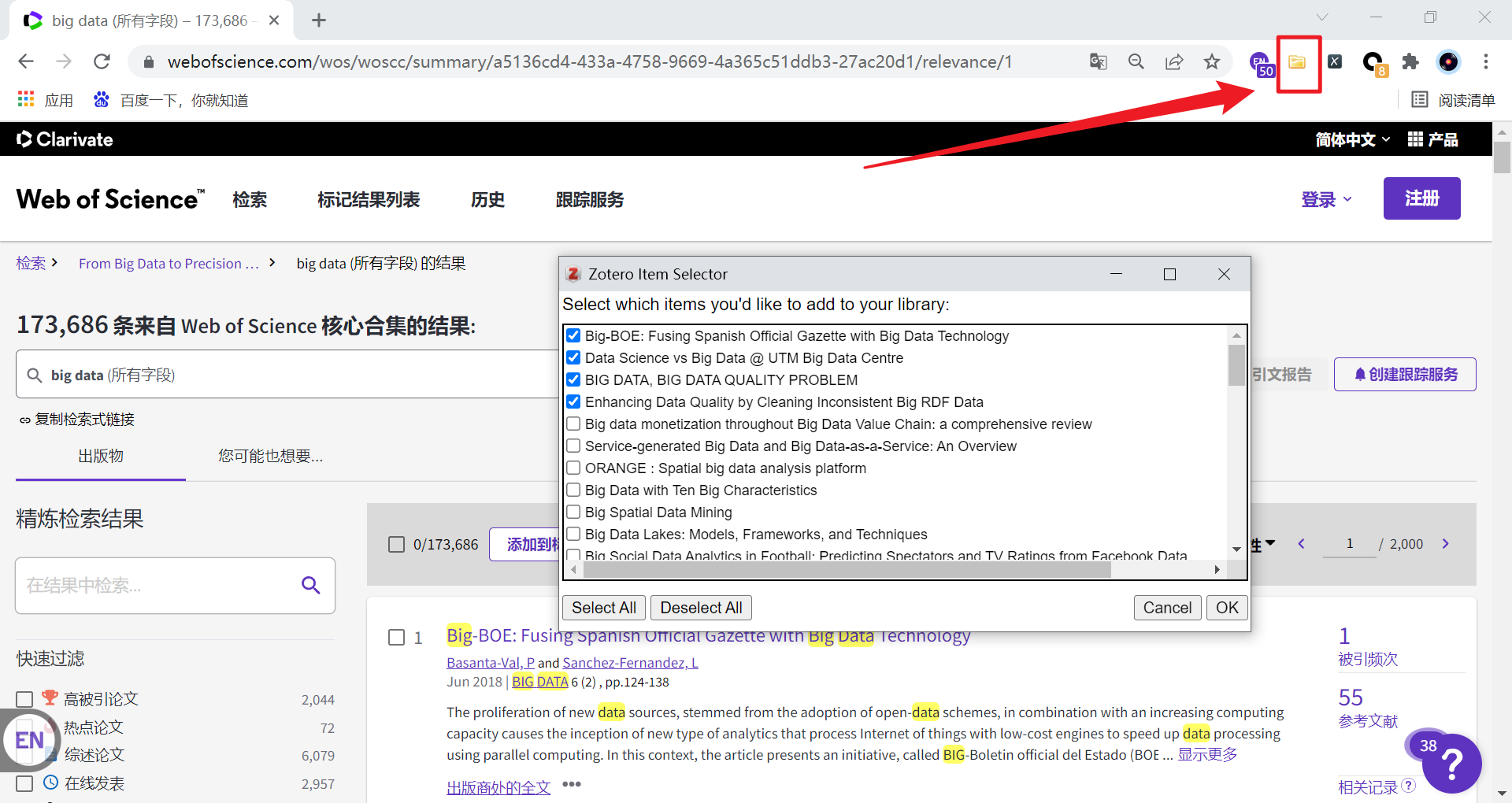
Task: Uncheck Enhancing Data Quality item
Action: (x=574, y=402)
